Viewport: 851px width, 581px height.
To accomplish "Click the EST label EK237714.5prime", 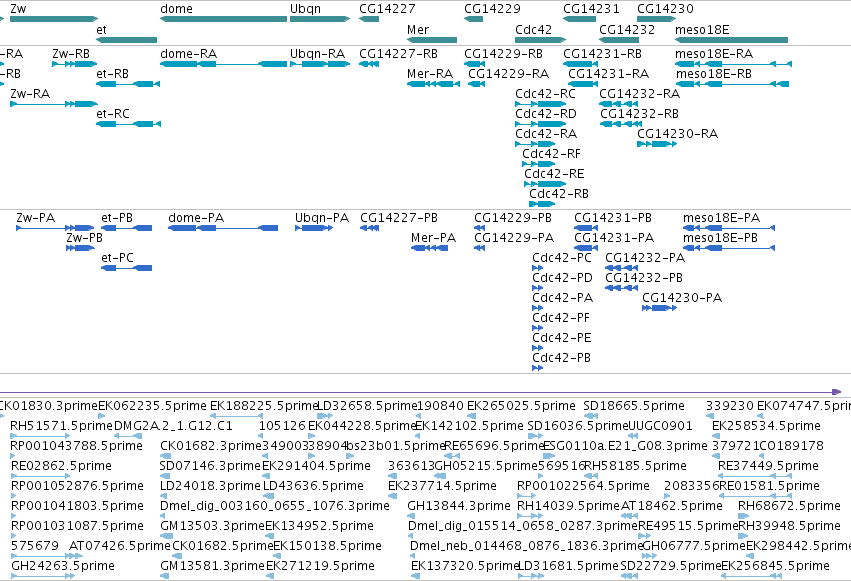I will pos(442,486).
